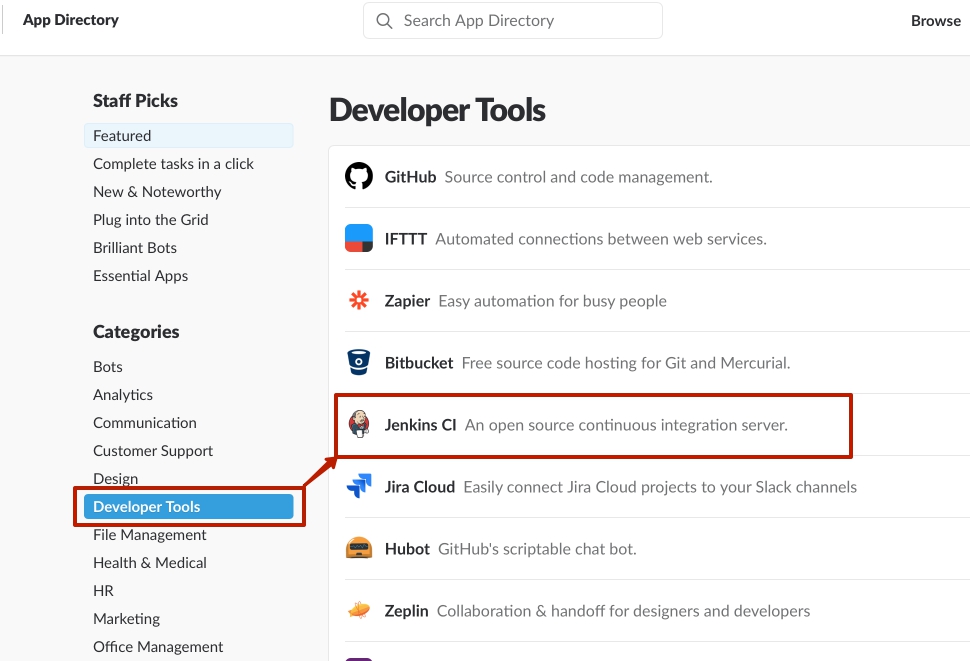This screenshot has height=661, width=970.
Task: Select the Design category
Action: tap(116, 479)
